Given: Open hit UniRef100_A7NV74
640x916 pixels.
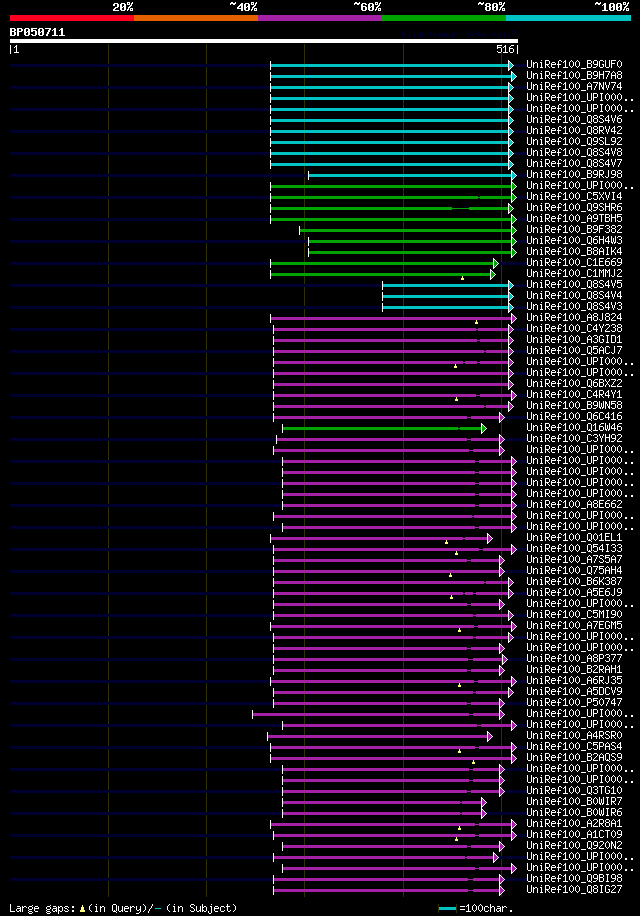Looking at the screenshot, I should click(574, 86).
